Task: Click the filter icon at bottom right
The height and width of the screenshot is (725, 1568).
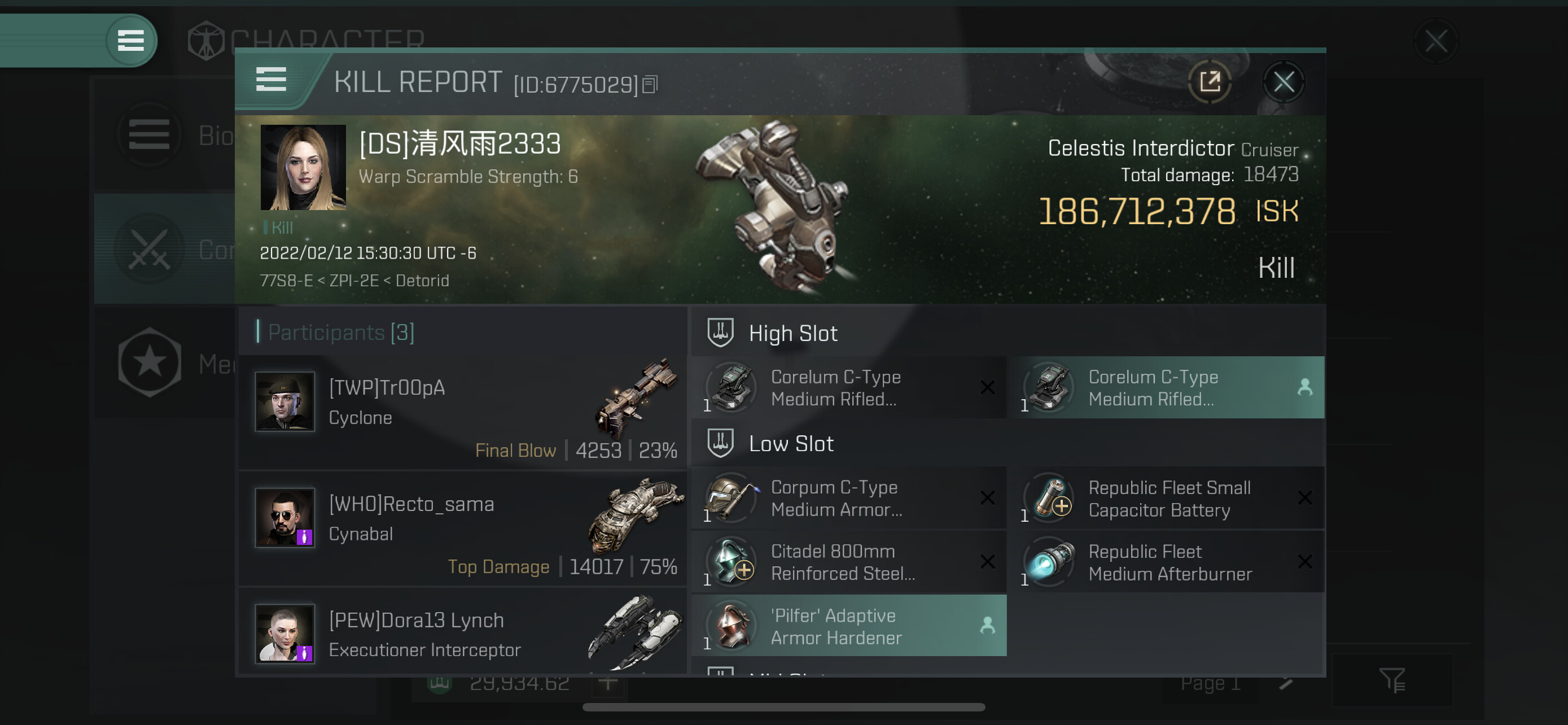Action: click(1391, 680)
